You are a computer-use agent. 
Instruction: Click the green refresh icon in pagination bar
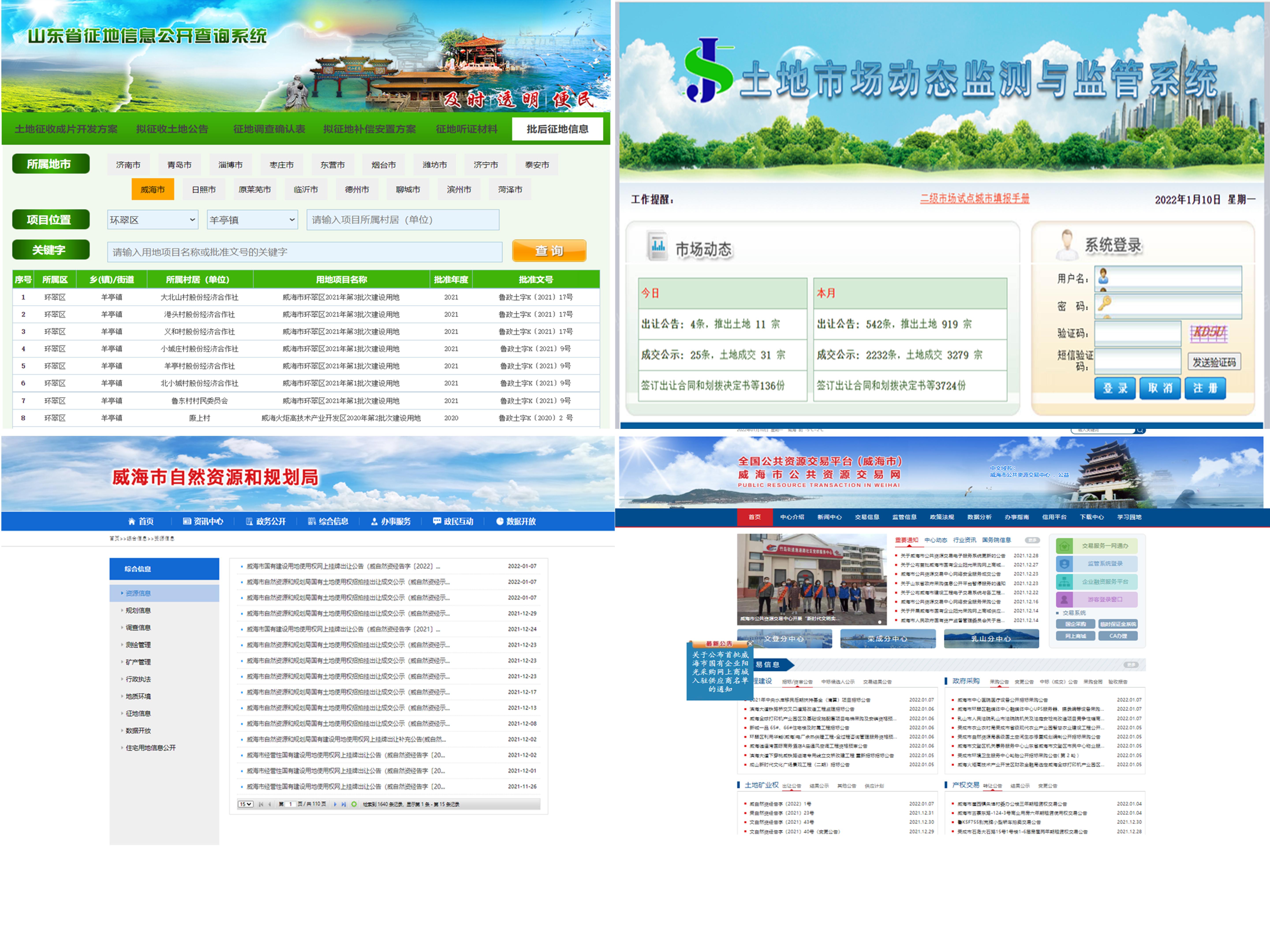click(x=354, y=805)
